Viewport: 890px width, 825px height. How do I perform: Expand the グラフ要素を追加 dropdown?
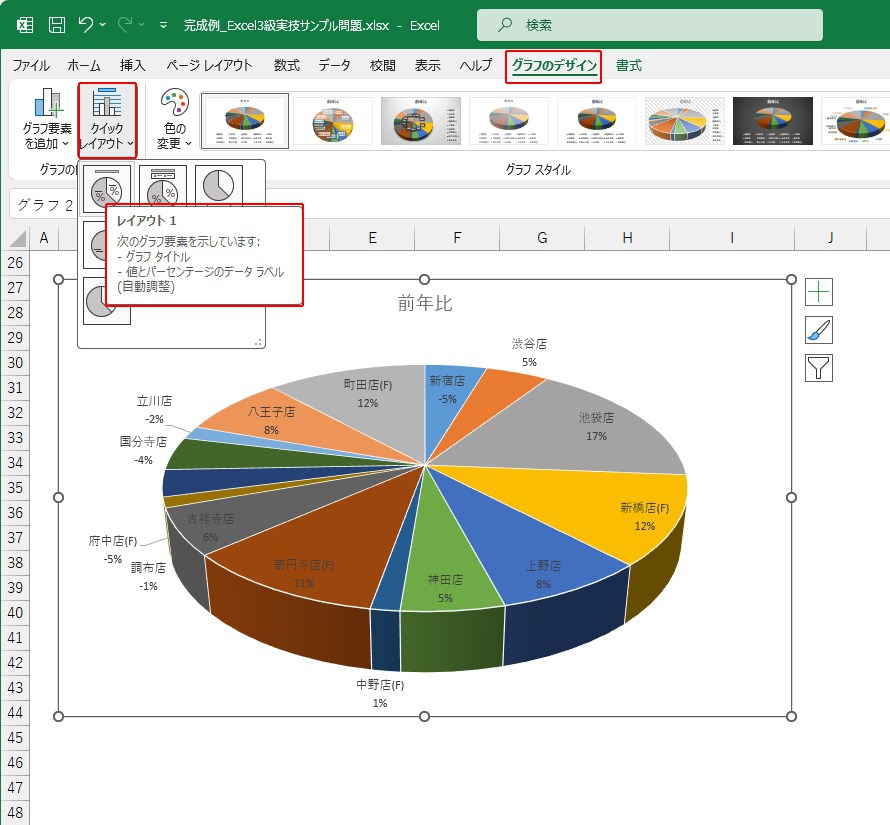(x=47, y=121)
